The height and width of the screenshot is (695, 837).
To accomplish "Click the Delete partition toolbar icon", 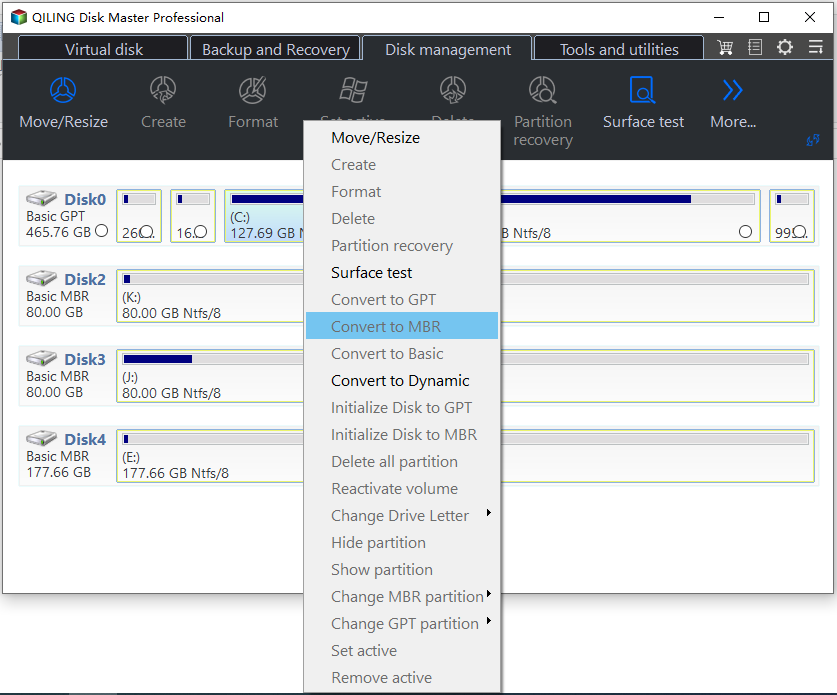I will (x=453, y=90).
